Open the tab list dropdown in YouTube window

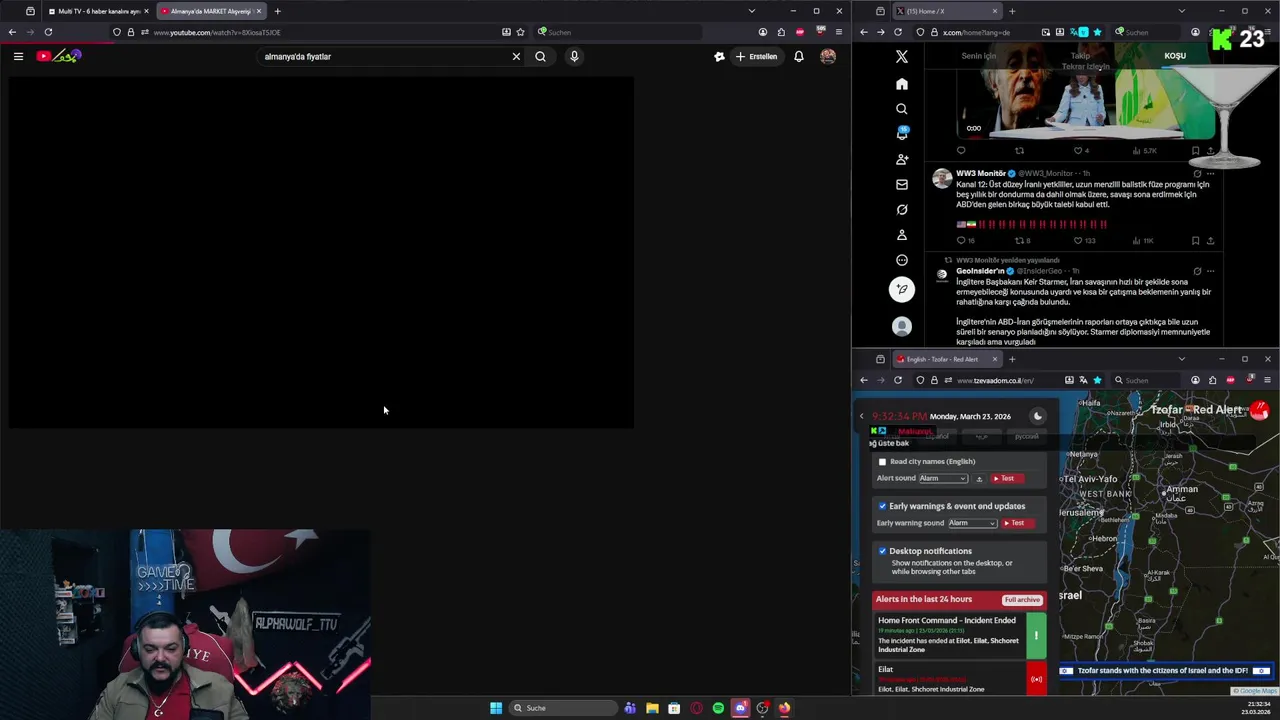click(x=751, y=11)
